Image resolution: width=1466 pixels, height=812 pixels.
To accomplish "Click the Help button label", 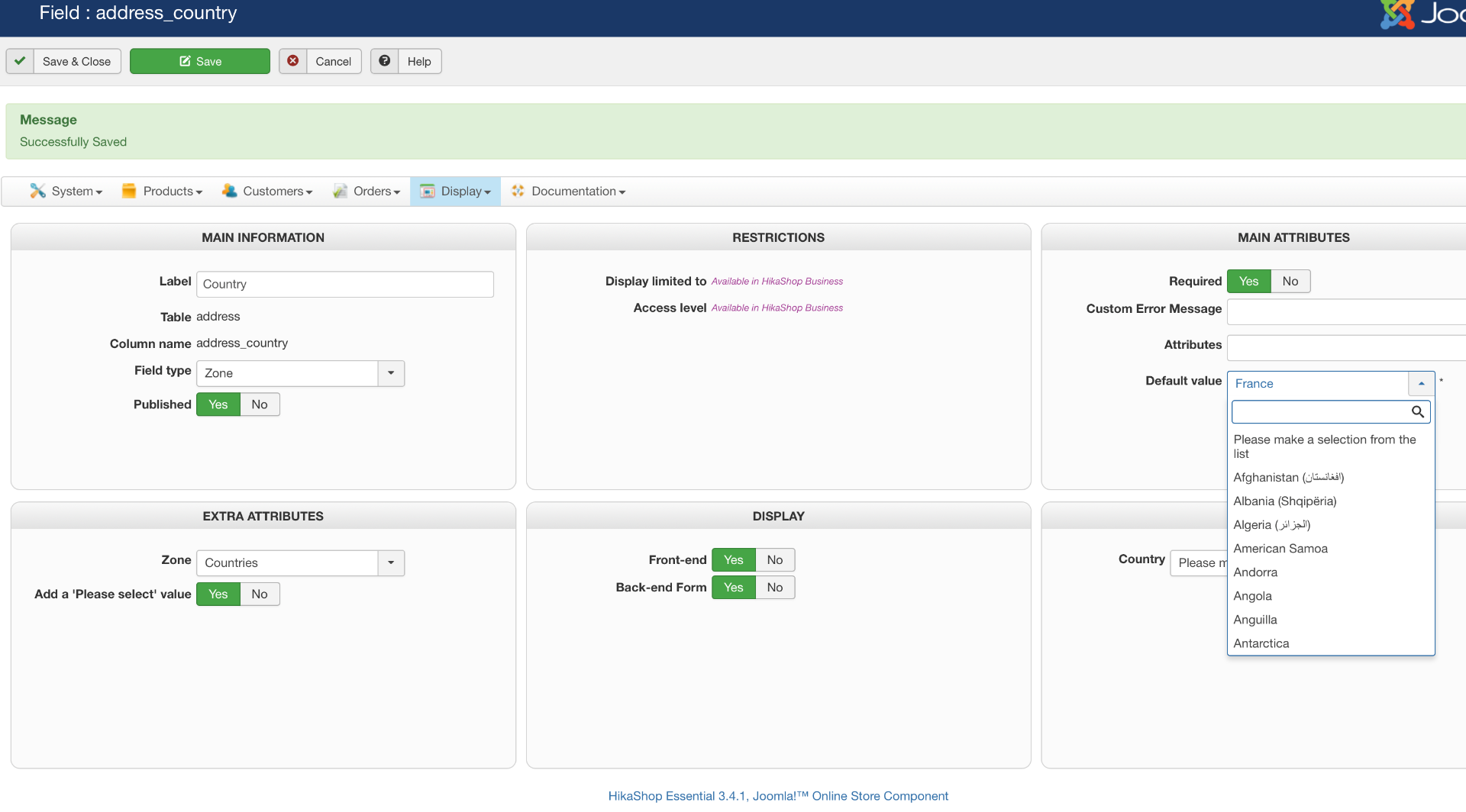I will pyautogui.click(x=419, y=62).
